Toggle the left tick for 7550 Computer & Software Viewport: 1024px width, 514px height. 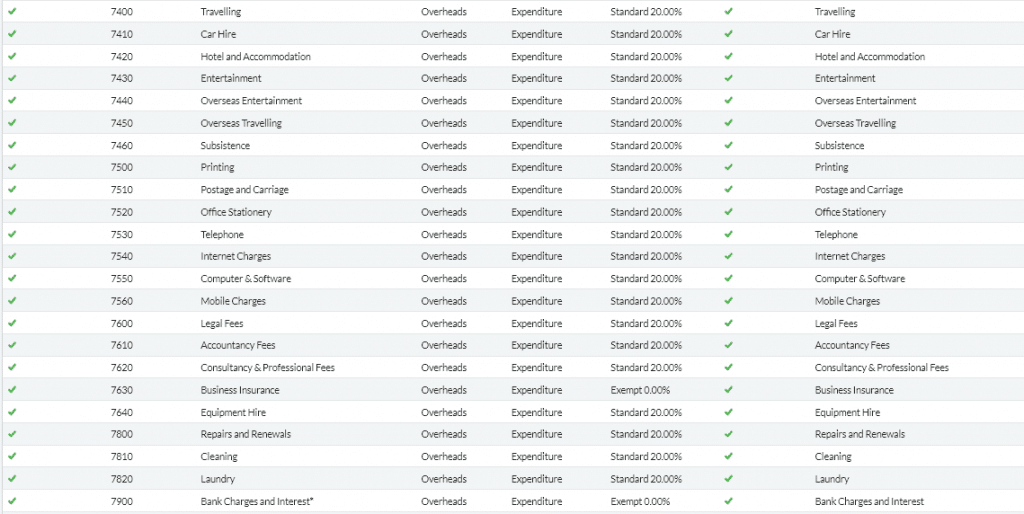[x=12, y=278]
